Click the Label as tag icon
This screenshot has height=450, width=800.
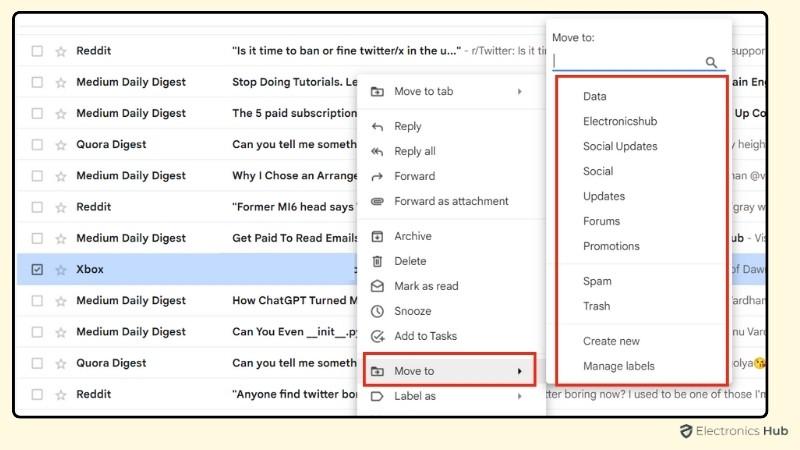(x=377, y=396)
